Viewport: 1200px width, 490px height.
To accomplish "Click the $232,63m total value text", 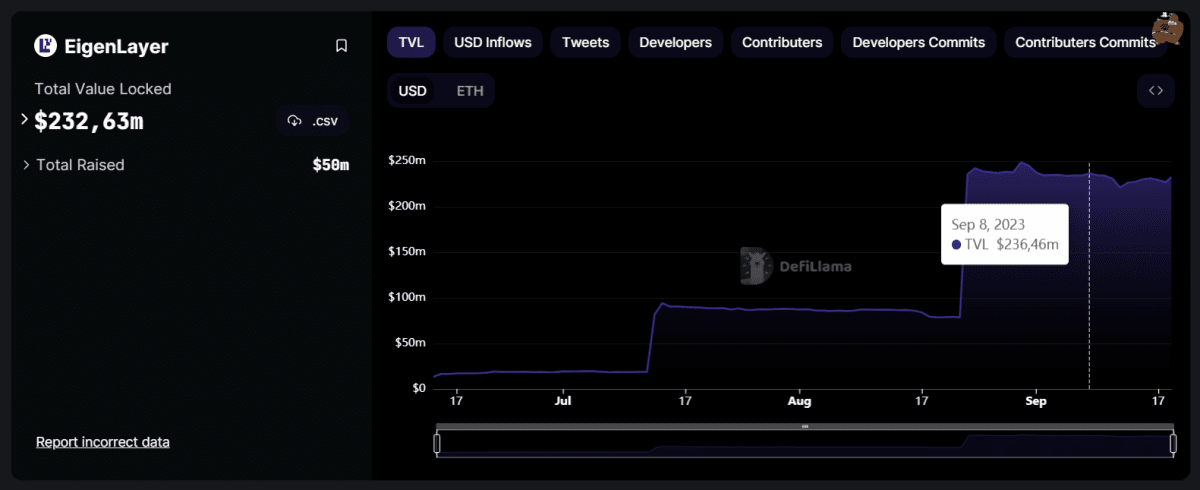I will pos(89,121).
